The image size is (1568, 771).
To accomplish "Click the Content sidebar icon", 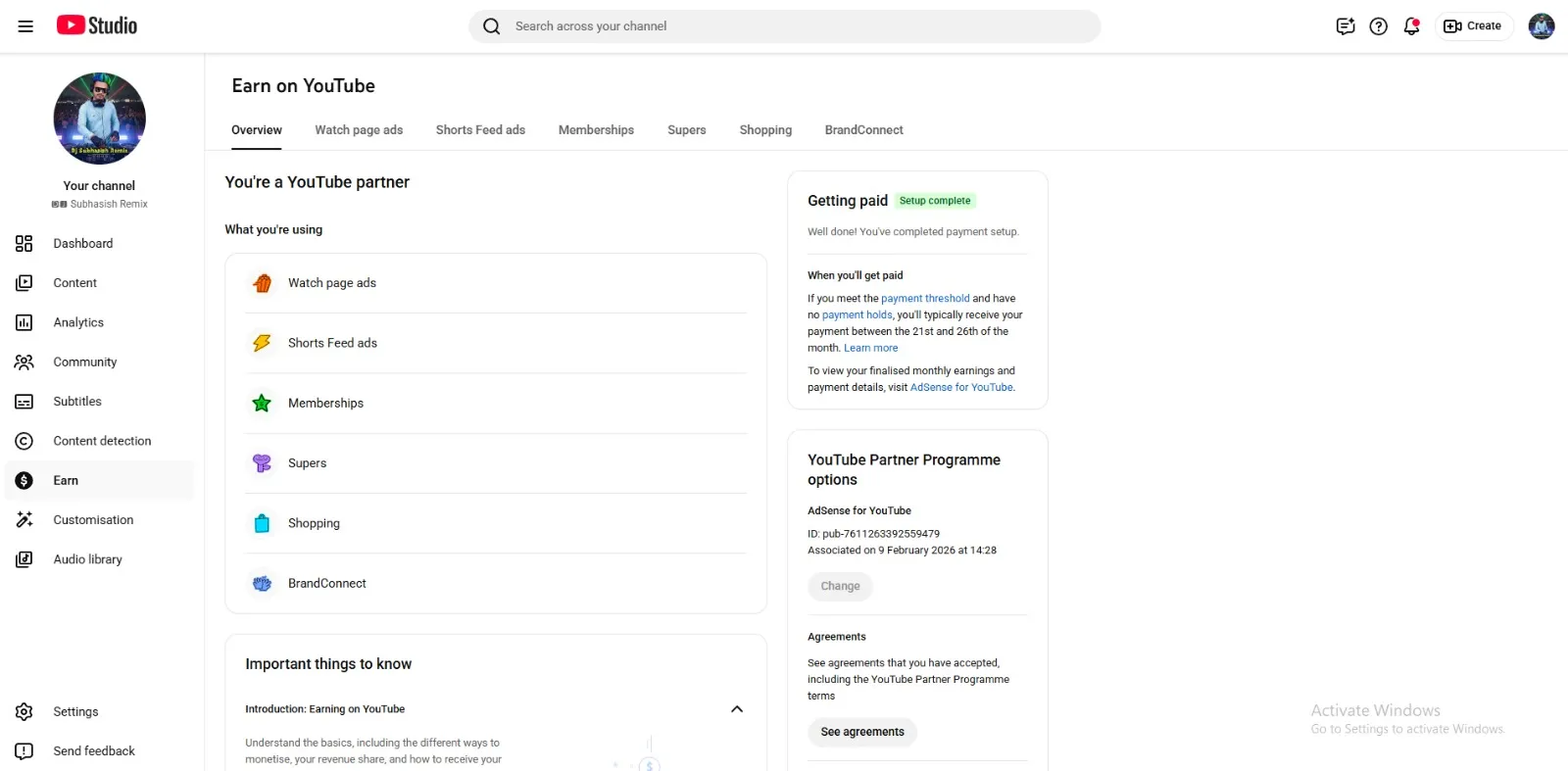I will [x=24, y=283].
